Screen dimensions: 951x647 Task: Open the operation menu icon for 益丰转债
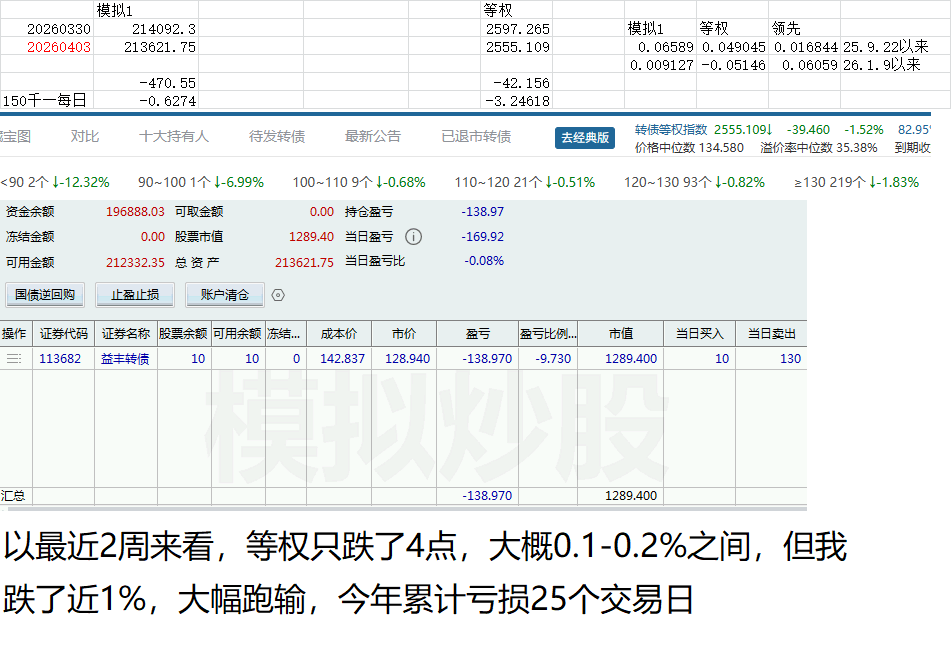(x=14, y=359)
